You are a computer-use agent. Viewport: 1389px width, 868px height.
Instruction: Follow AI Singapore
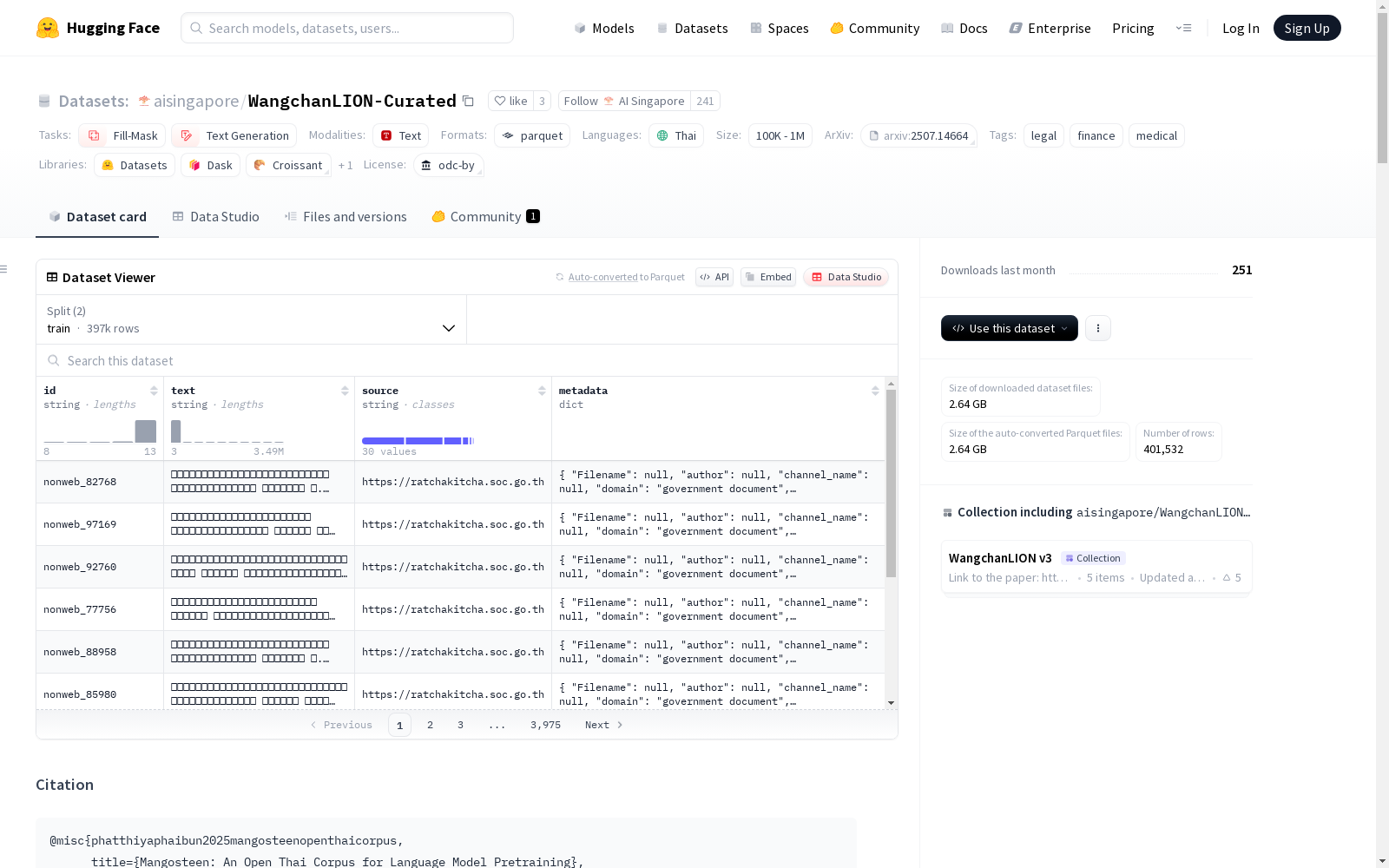[624, 101]
